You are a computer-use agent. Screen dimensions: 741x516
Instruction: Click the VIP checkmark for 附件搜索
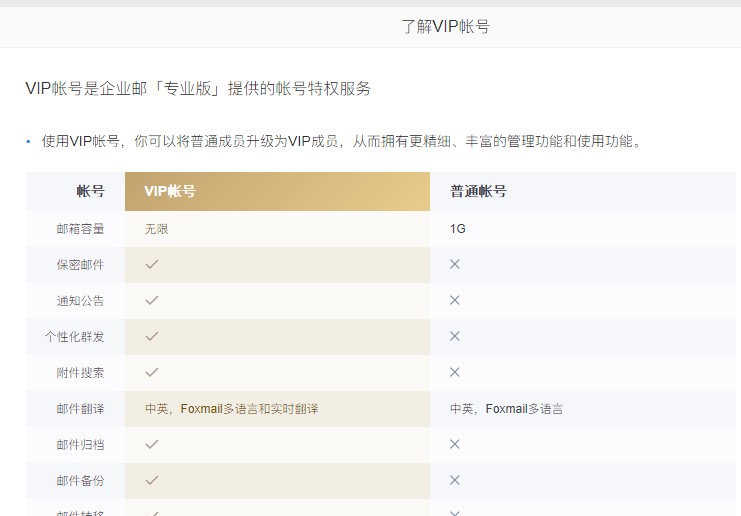pos(152,372)
